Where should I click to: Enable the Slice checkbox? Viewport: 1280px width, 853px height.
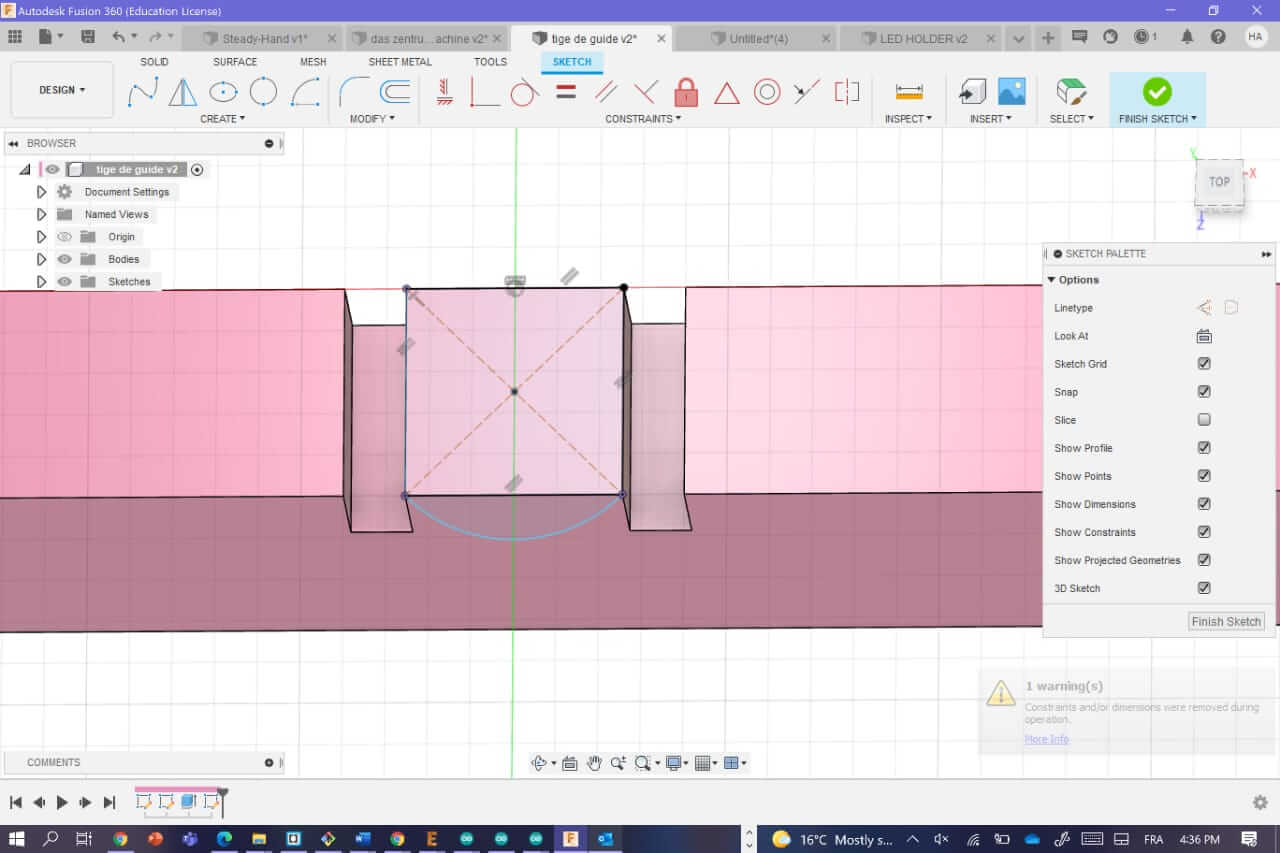pos(1204,420)
